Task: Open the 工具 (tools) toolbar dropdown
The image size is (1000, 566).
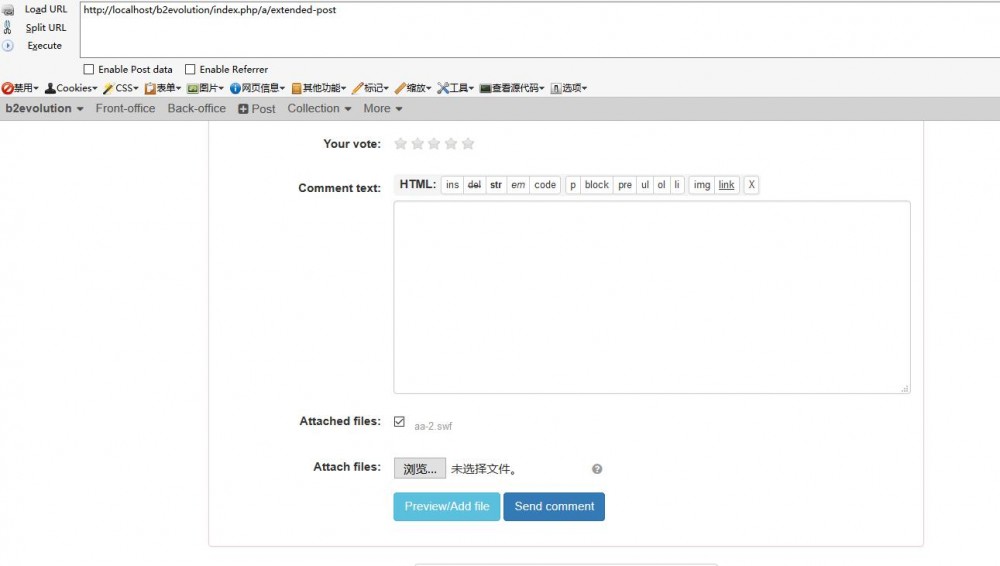Action: [455, 88]
